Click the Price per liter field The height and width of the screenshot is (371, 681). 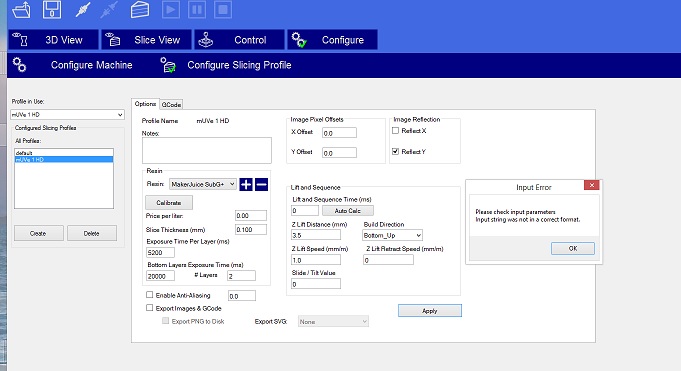[251, 215]
